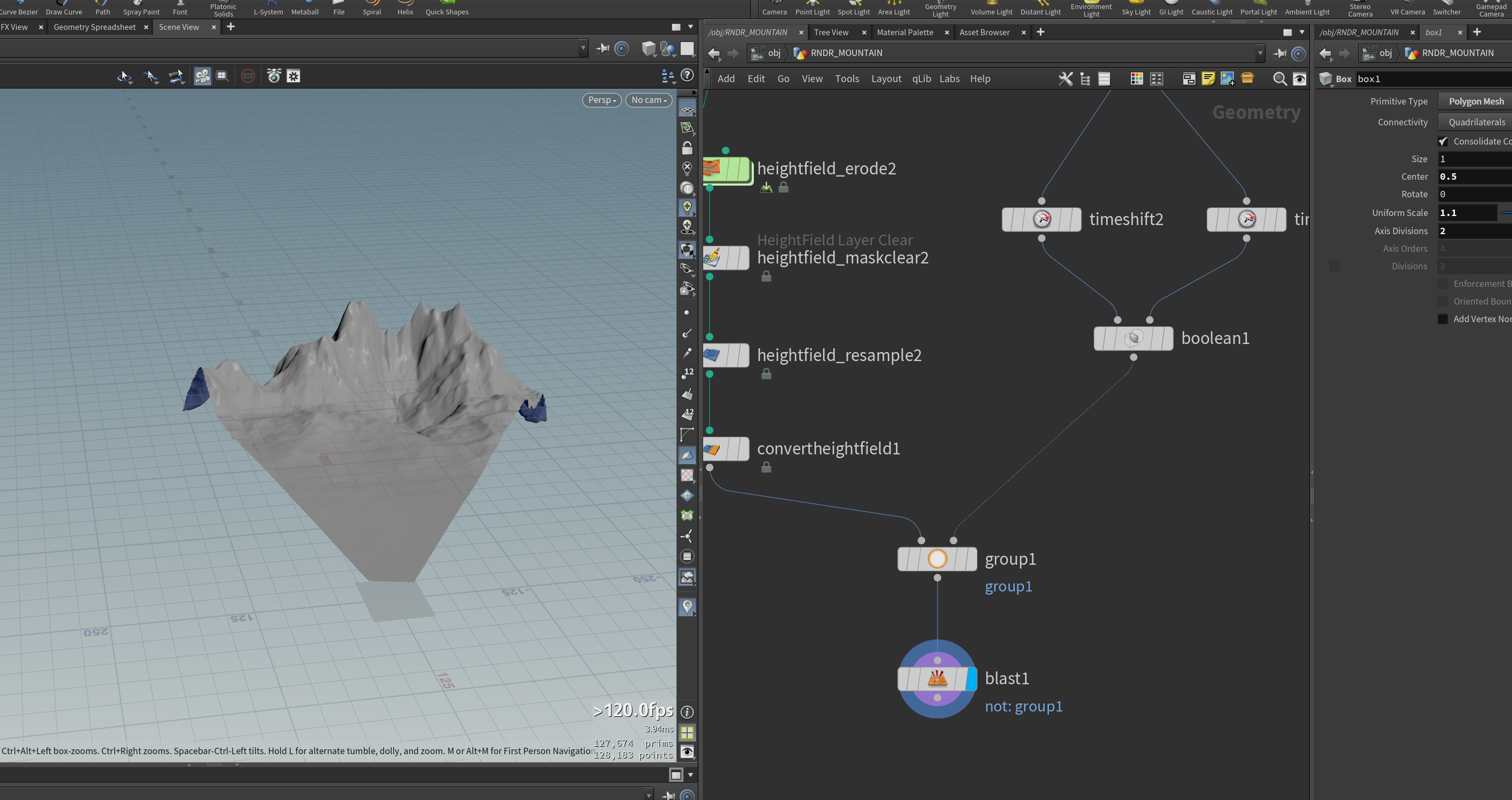
Task: Open the No cam camera dropdown
Action: point(649,100)
